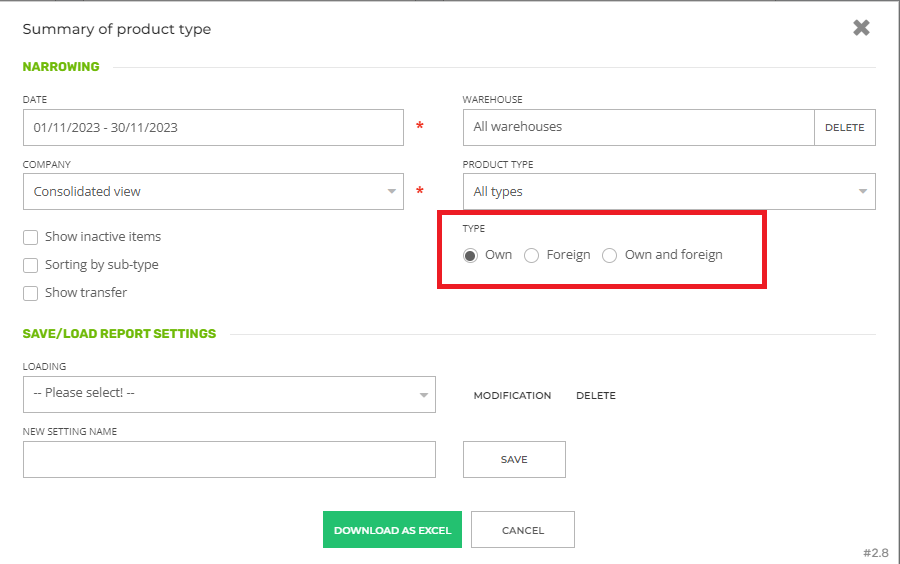Tick the Sorting by sub-type checkbox
This screenshot has width=900, height=564.
coord(31,265)
